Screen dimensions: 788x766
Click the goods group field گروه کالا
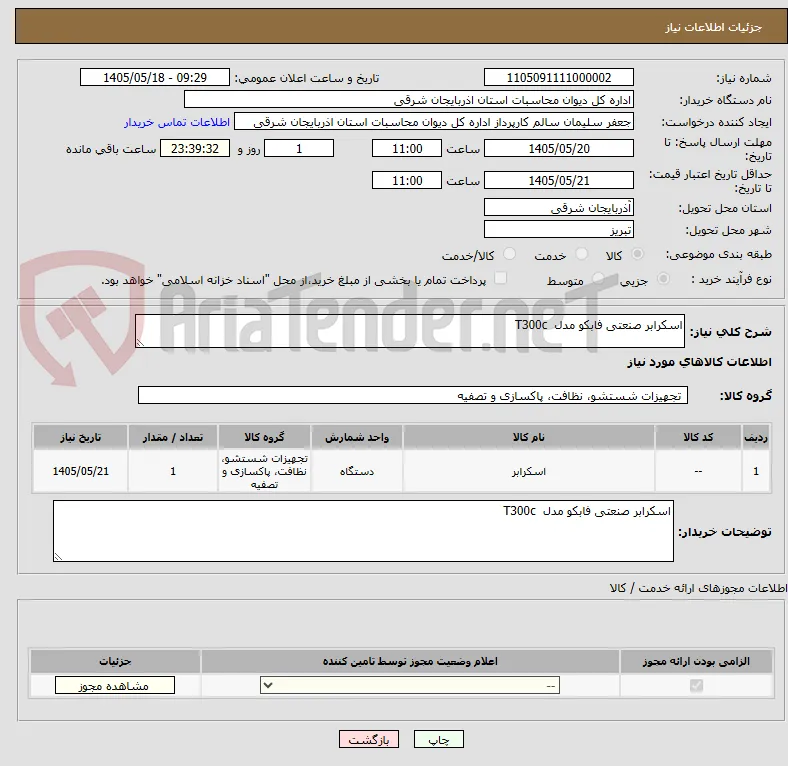point(413,395)
